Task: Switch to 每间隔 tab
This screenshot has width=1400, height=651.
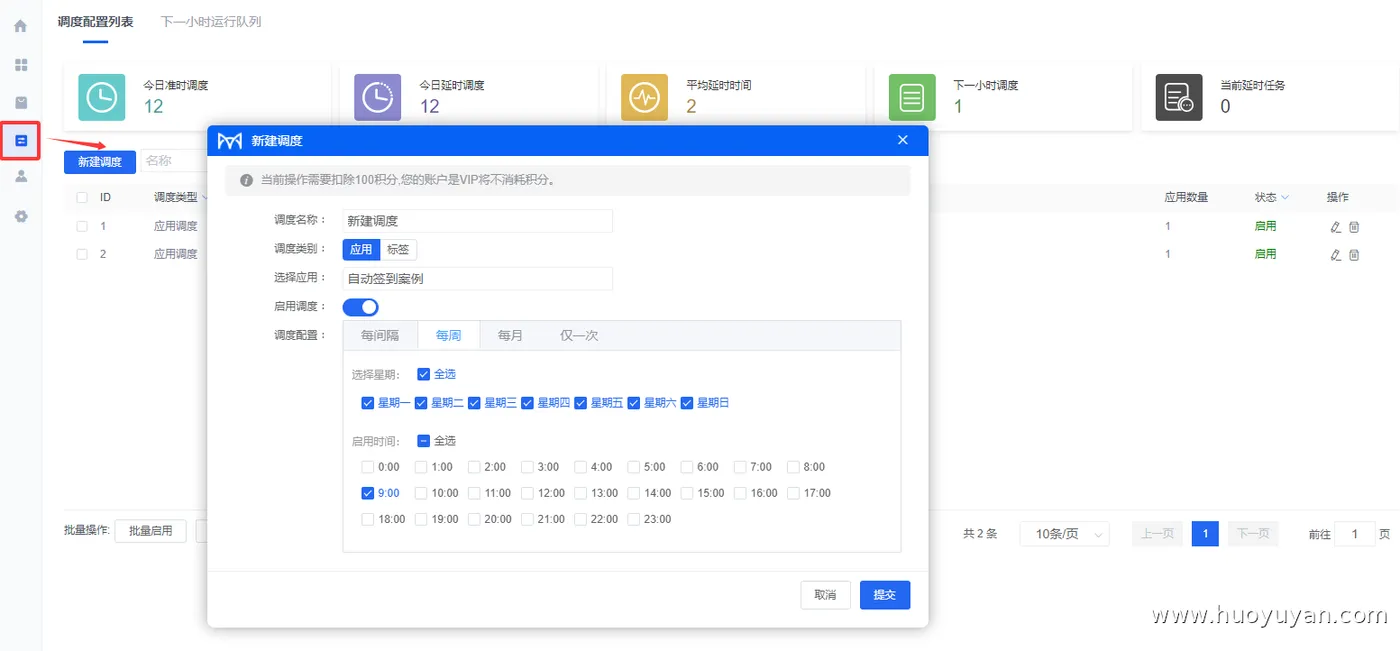Action: [x=380, y=336]
